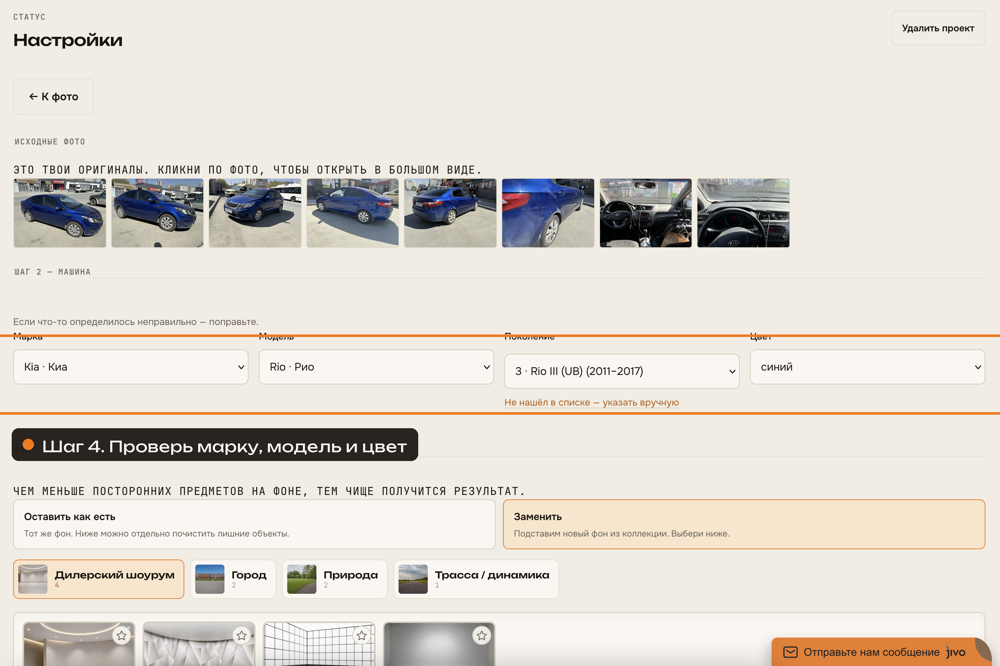Screen dimensions: 1000x666
Task: Open third photo with white bus behind
Action: click(x=255, y=213)
